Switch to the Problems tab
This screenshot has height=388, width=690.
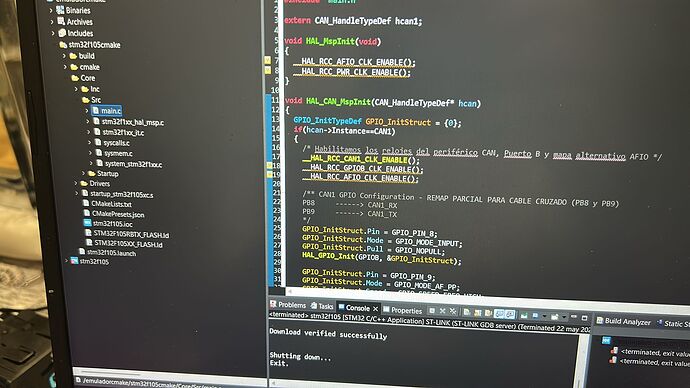pos(288,304)
